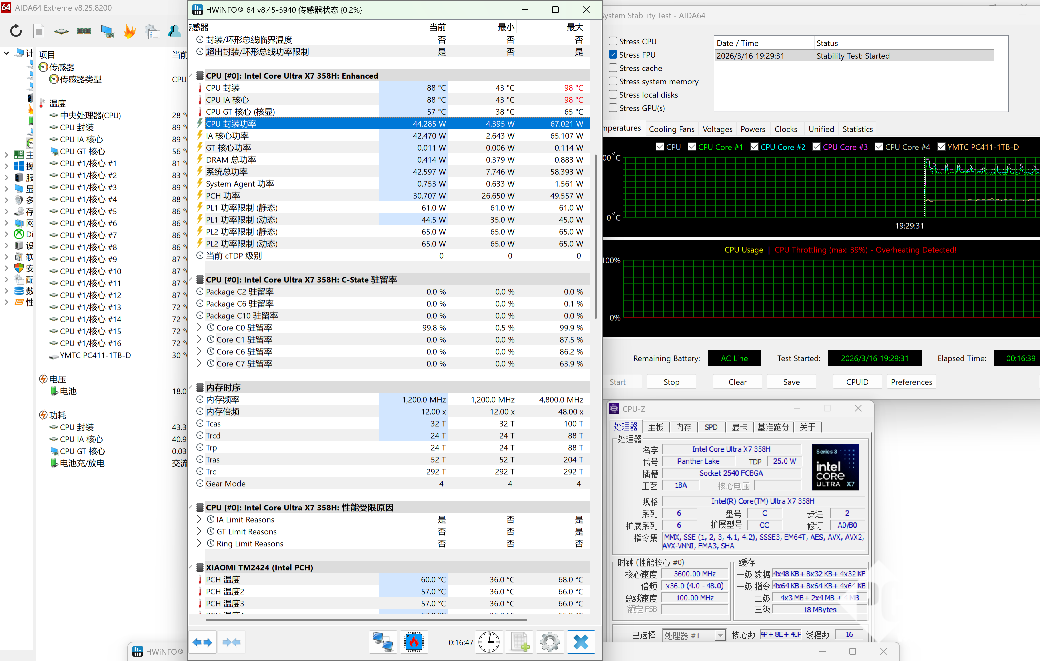Open the Statistics tab
This screenshot has width=1040, height=661.
click(x=857, y=129)
